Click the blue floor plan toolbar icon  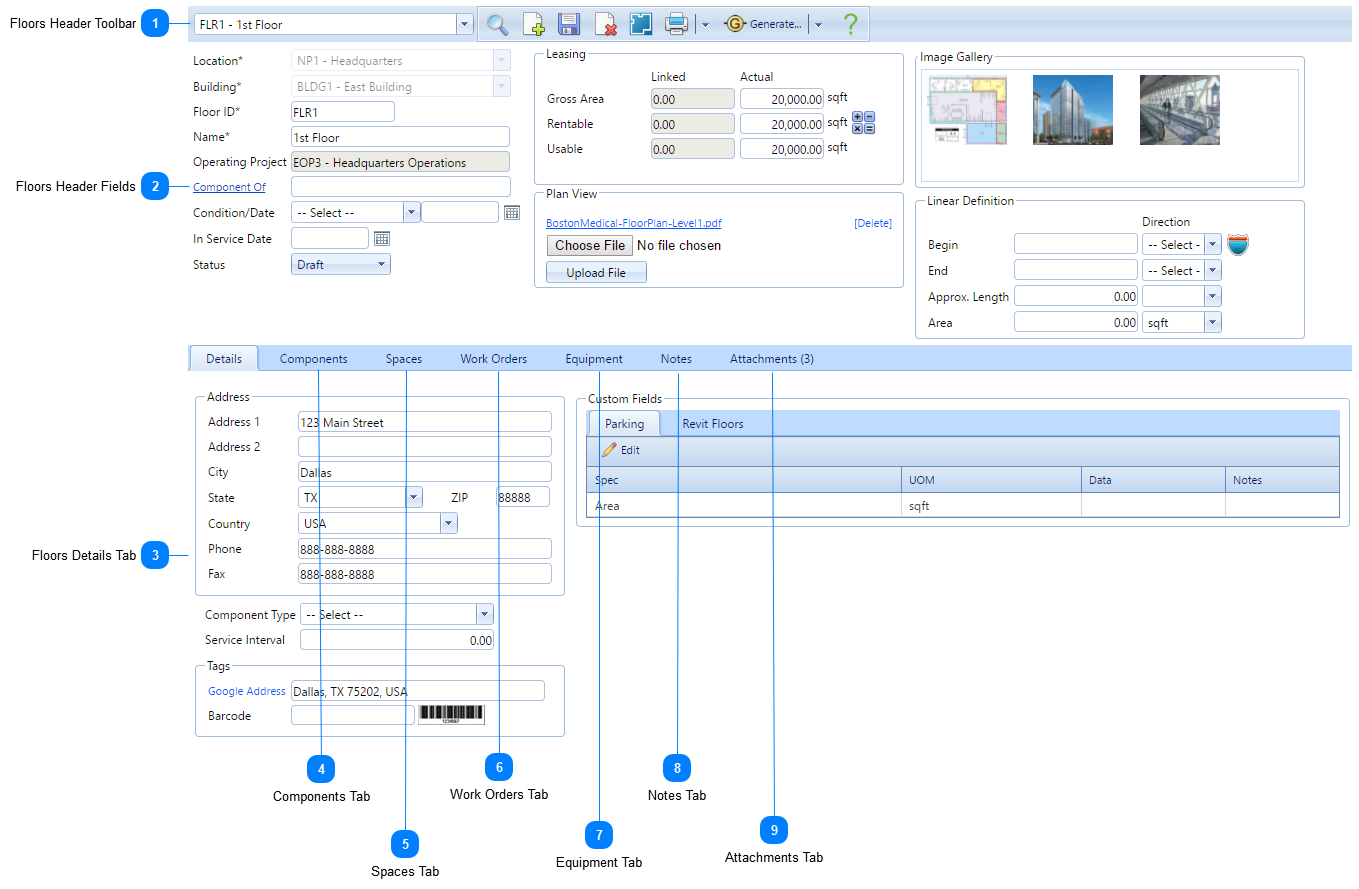pos(641,24)
